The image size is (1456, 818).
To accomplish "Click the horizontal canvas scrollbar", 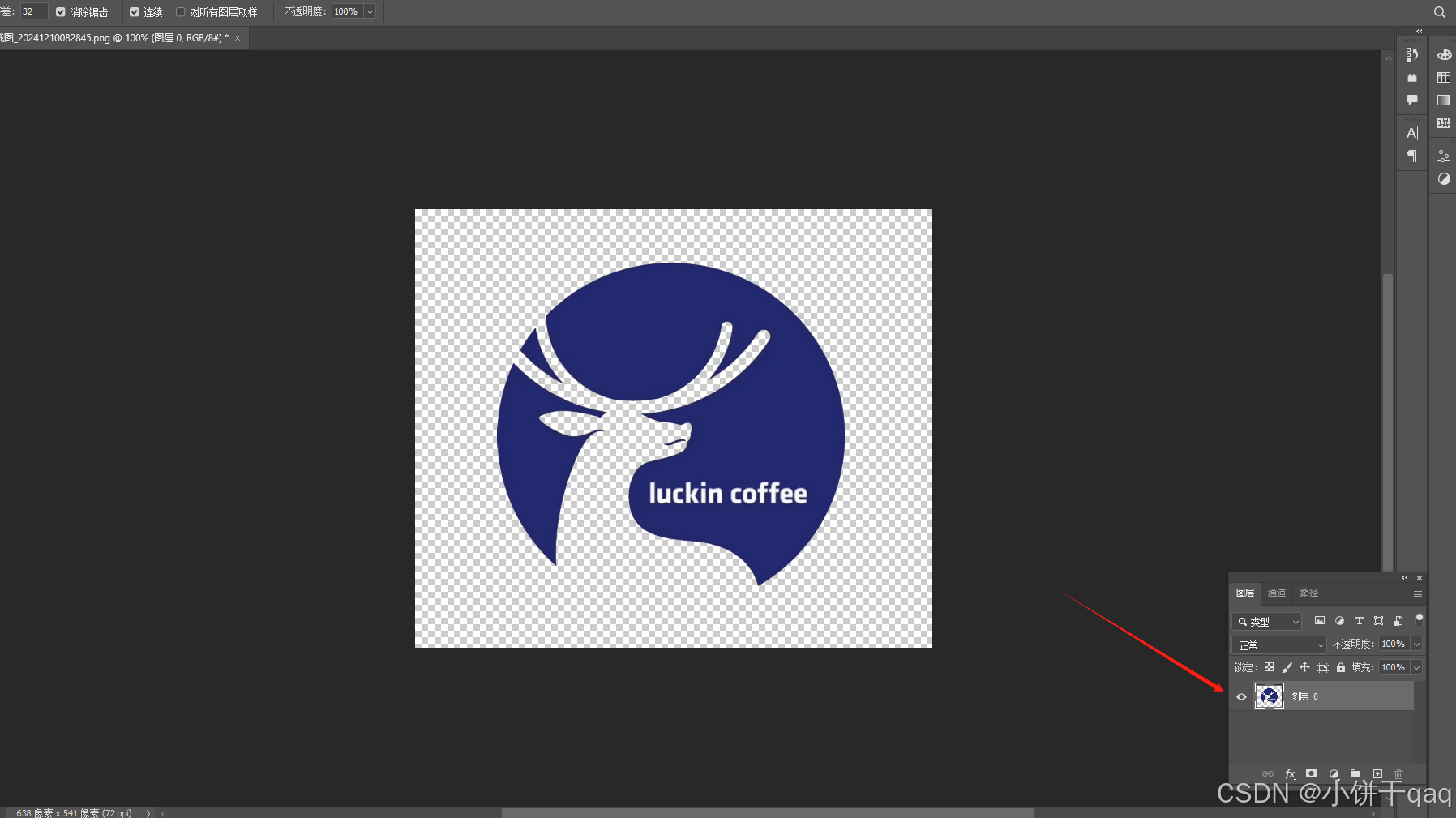I will pyautogui.click(x=768, y=812).
